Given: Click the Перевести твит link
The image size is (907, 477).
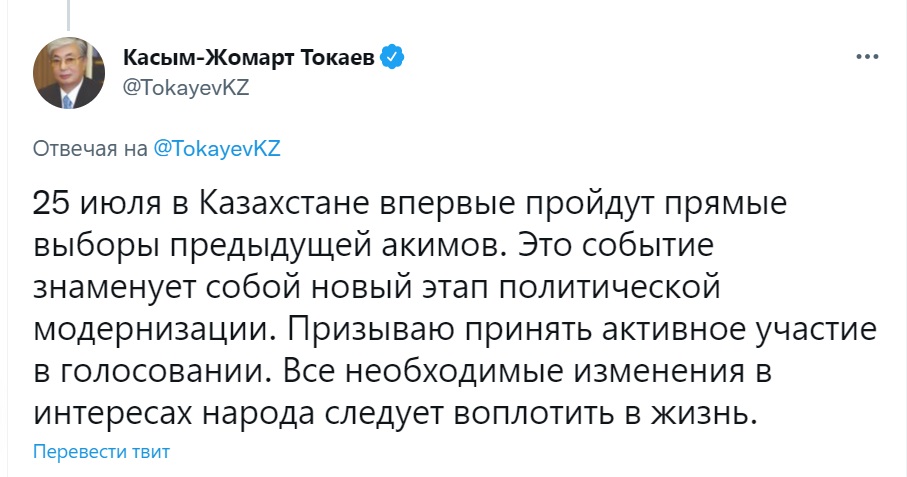Looking at the screenshot, I should click(102, 451).
